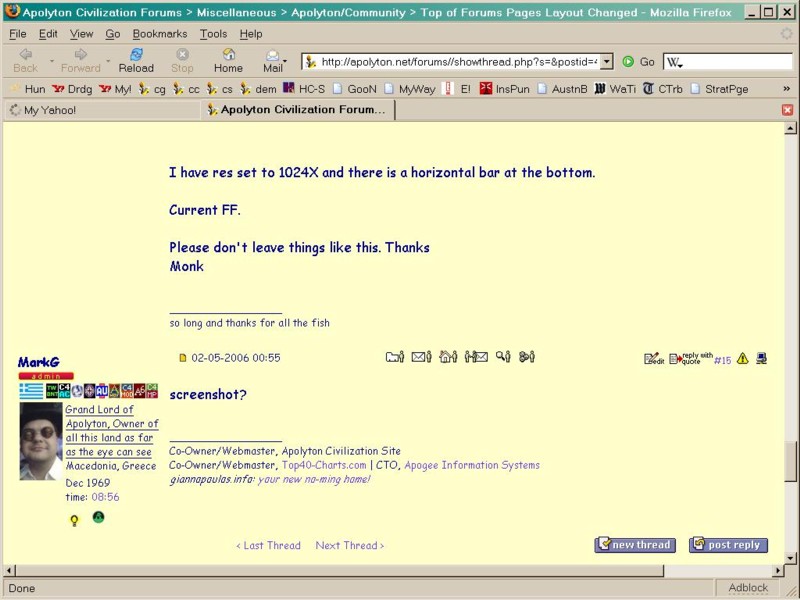Close the current tab with red X

coord(787,110)
